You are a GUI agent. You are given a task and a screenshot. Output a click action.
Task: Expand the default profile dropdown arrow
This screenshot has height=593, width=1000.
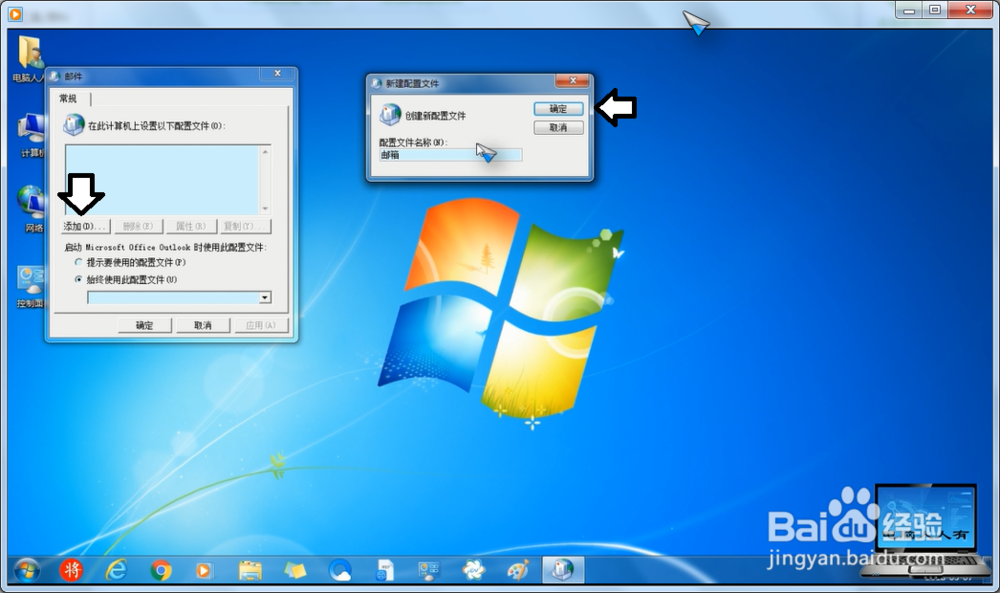pyautogui.click(x=265, y=298)
